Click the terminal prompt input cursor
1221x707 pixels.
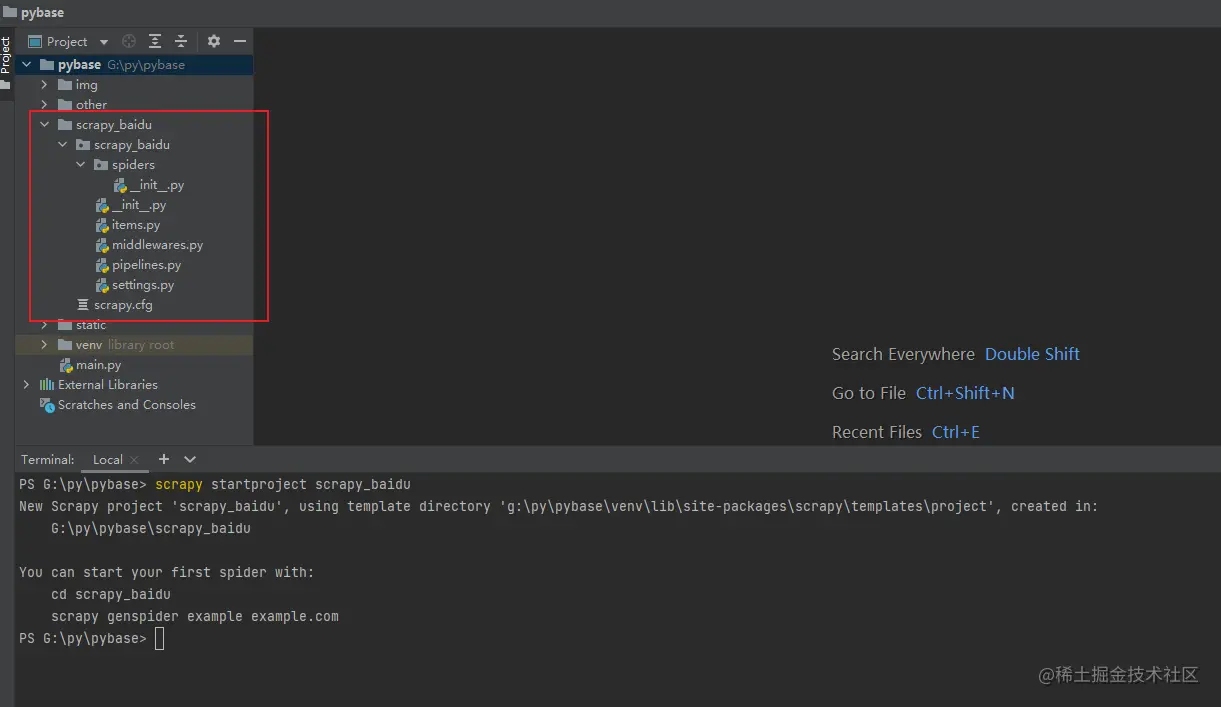coord(160,639)
